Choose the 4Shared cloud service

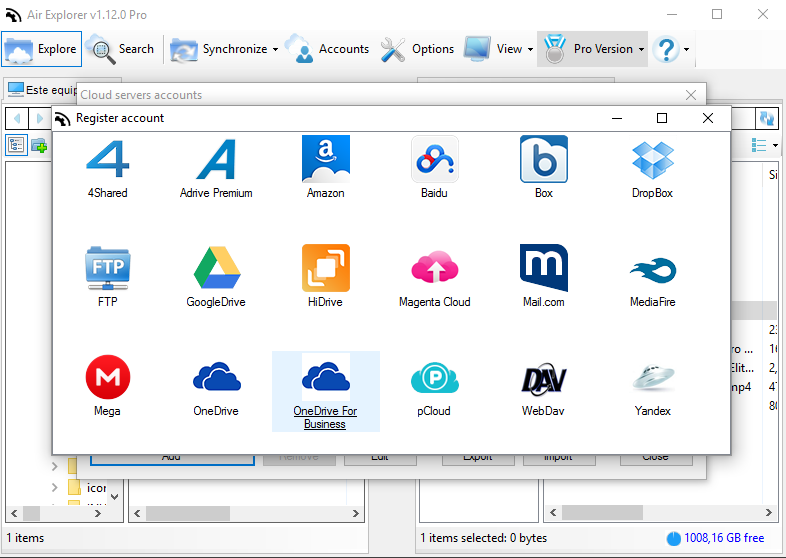(107, 169)
